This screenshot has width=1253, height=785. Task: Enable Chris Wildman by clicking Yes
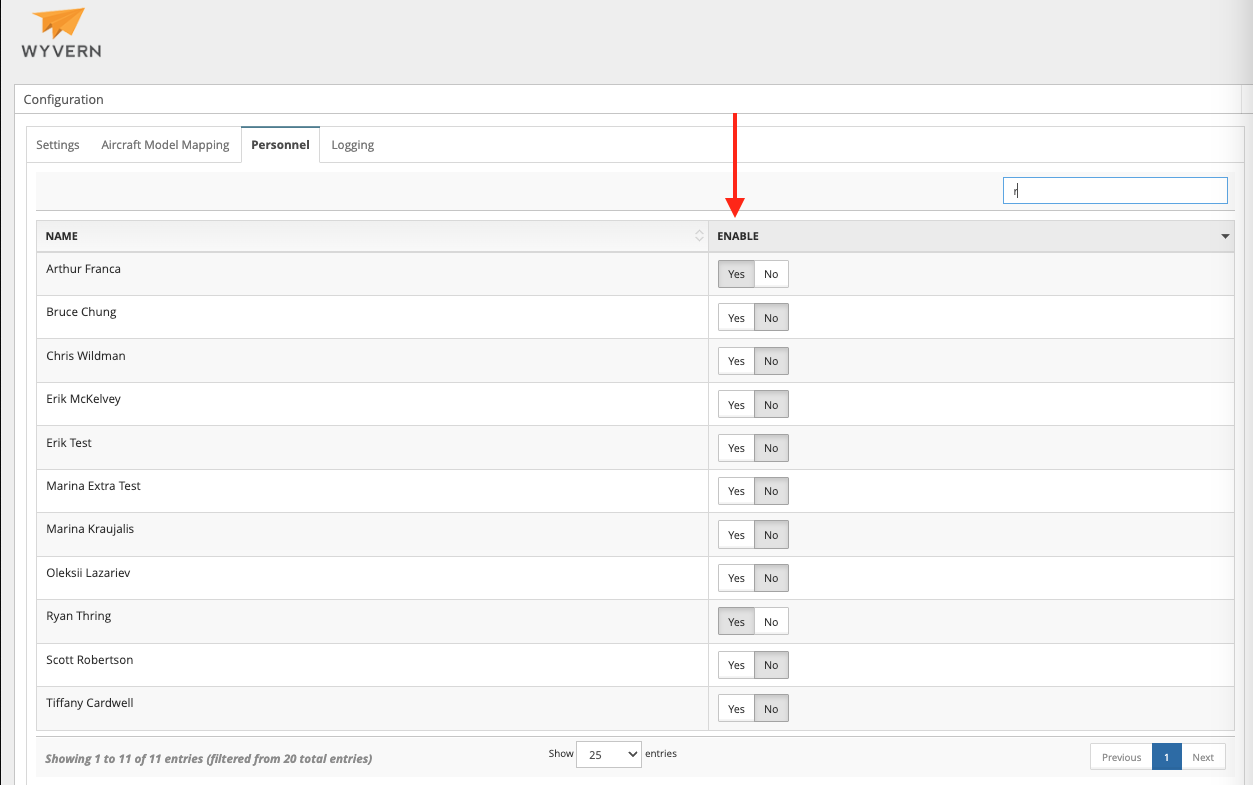point(736,361)
